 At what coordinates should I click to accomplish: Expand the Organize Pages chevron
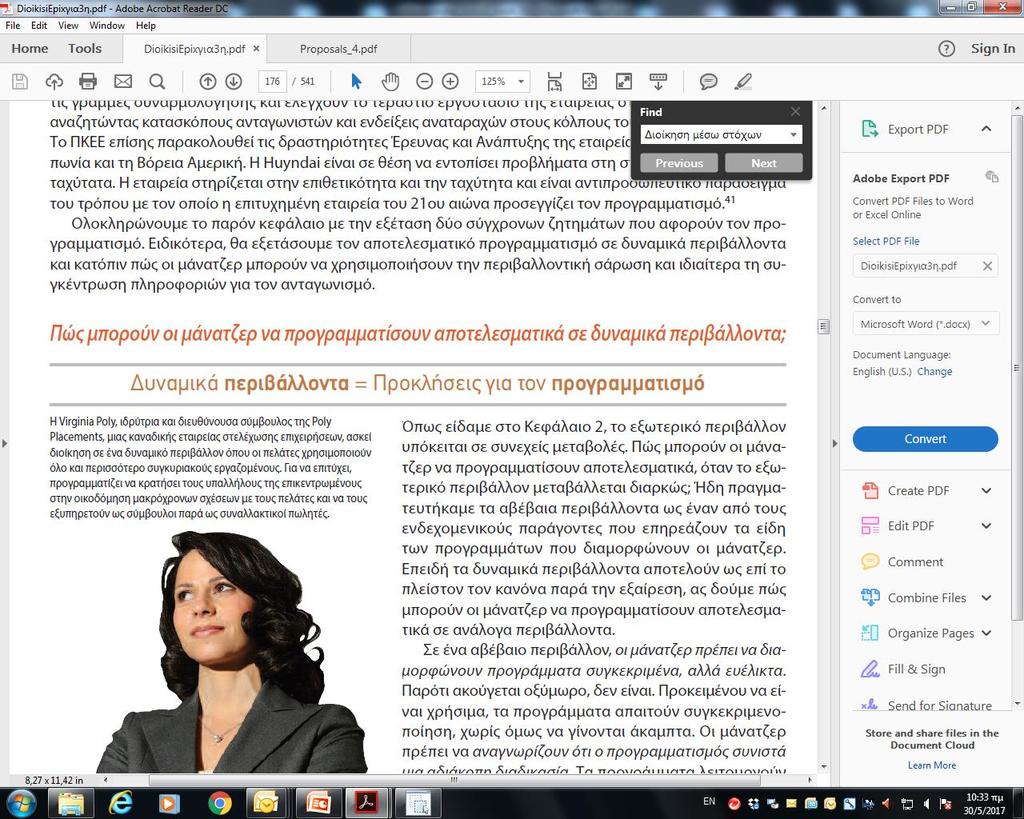click(x=986, y=633)
